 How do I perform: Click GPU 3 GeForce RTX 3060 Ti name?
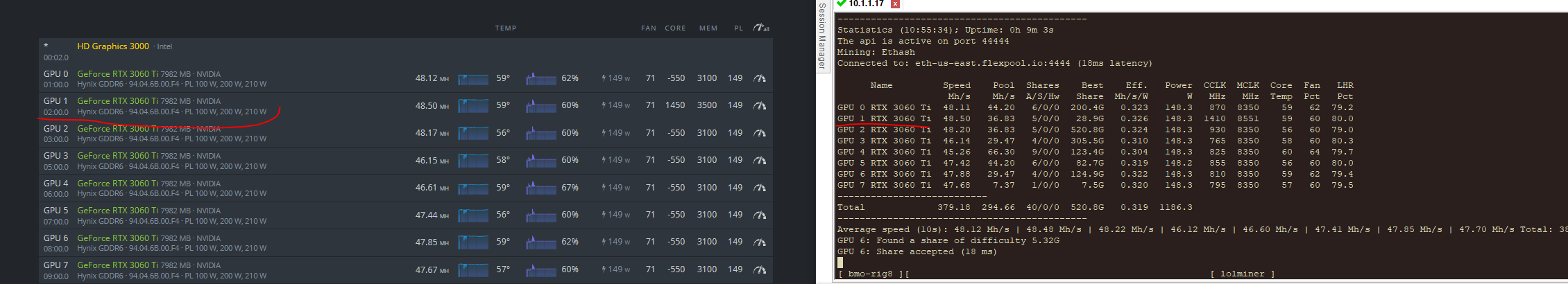point(117,156)
